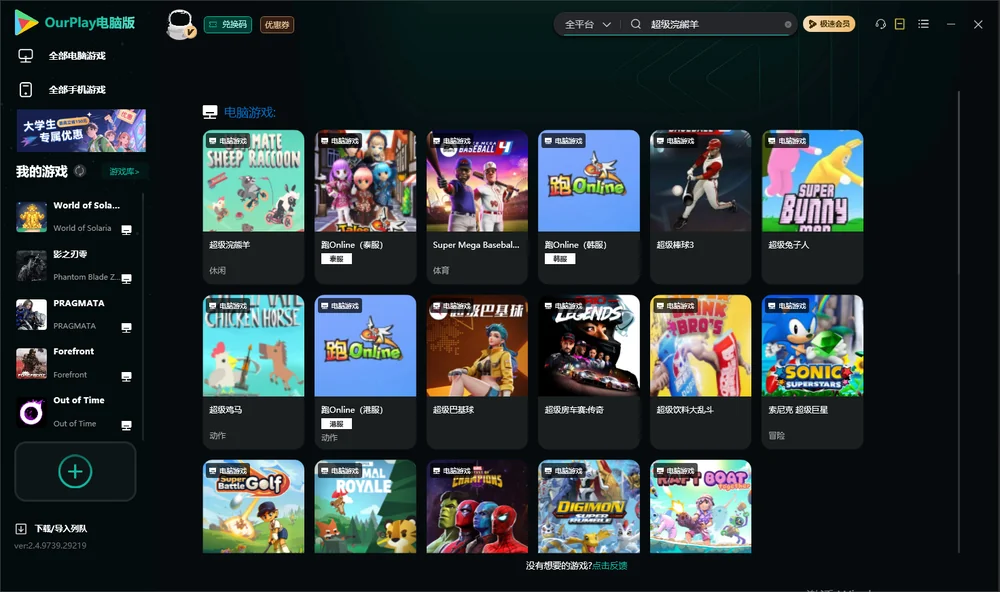Open the Digimon Super Rumble game card

coord(589,507)
